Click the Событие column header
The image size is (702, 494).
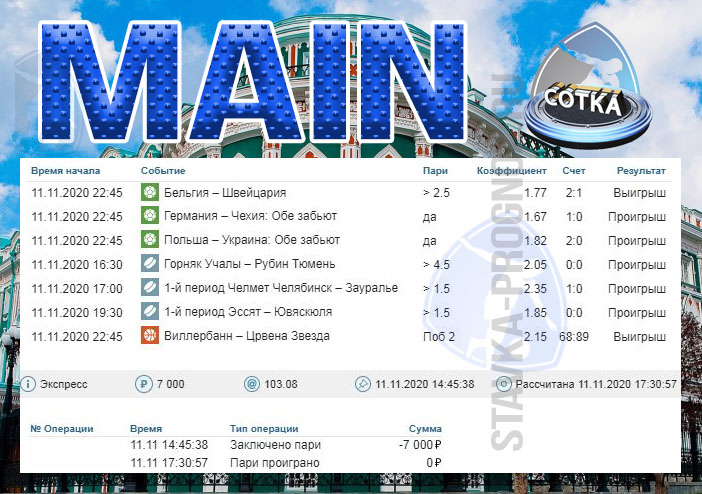pyautogui.click(x=163, y=171)
